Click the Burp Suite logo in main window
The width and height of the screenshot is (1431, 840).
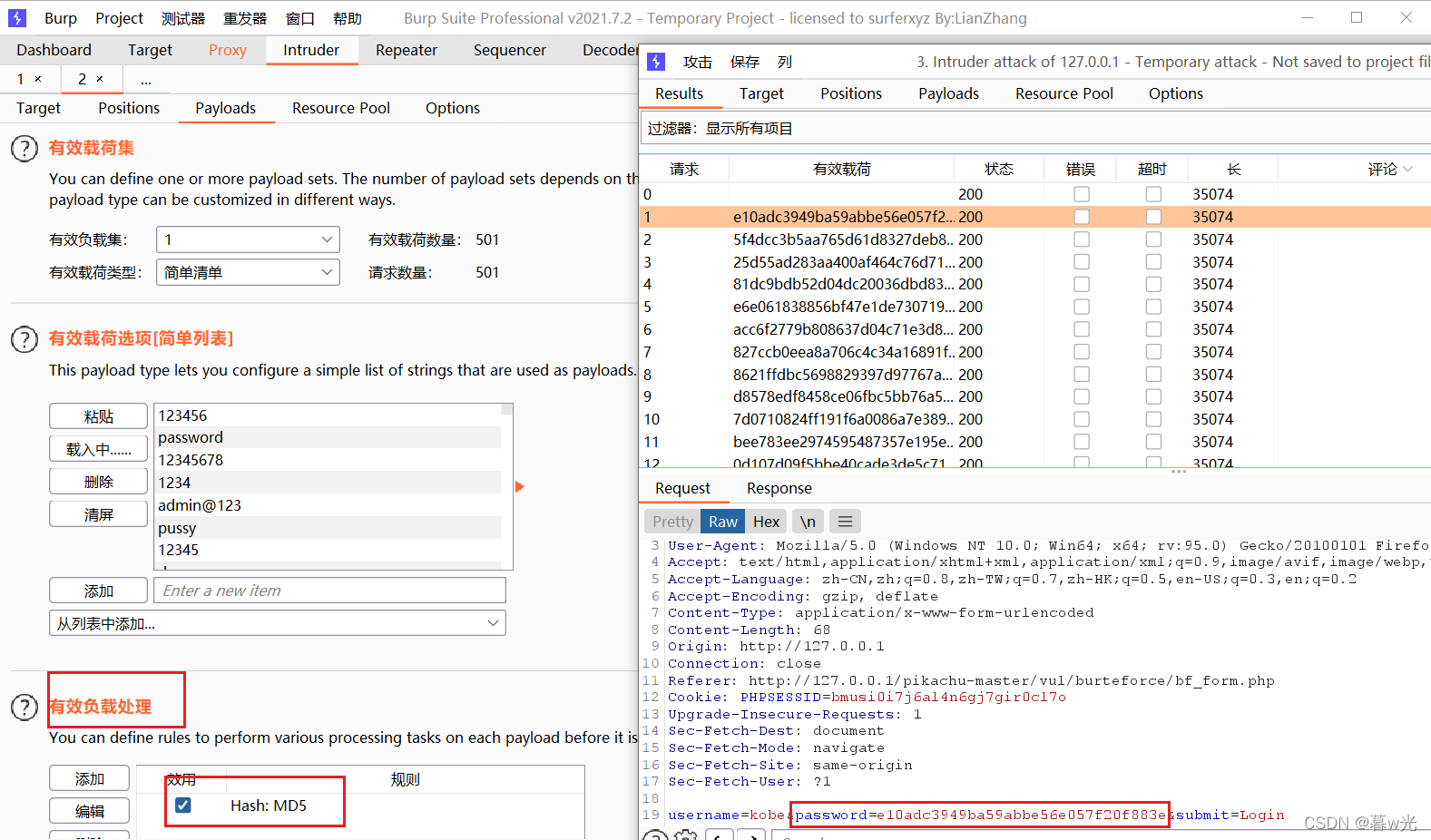tap(17, 18)
